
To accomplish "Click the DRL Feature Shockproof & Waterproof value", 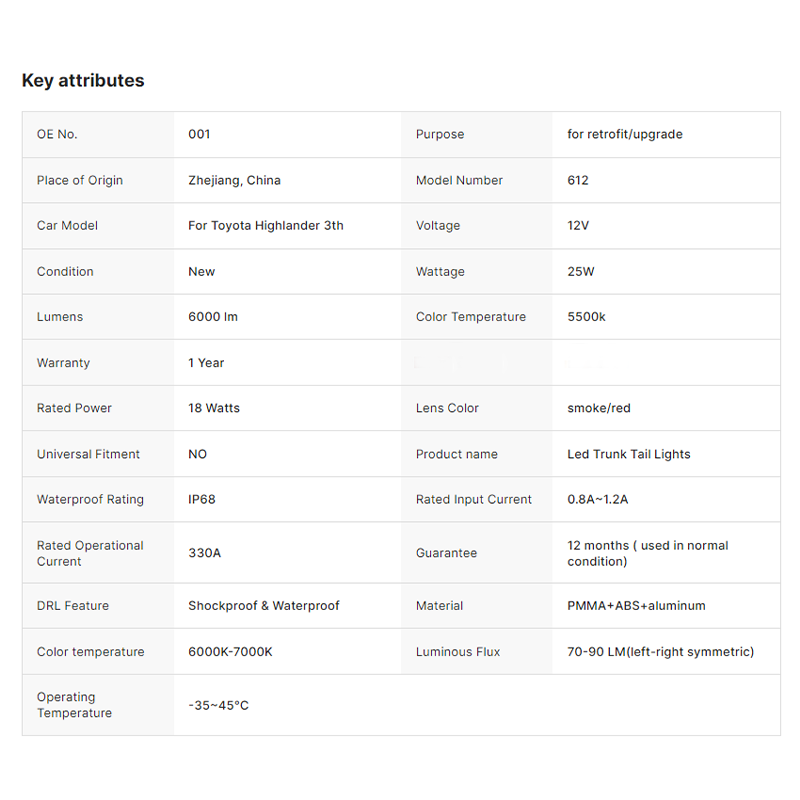I will coord(264,606).
